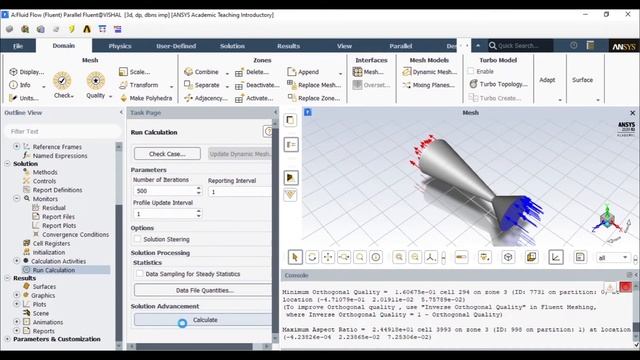
Task: Enable Data Sampling for Steady Statistics
Action: (x=140, y=274)
